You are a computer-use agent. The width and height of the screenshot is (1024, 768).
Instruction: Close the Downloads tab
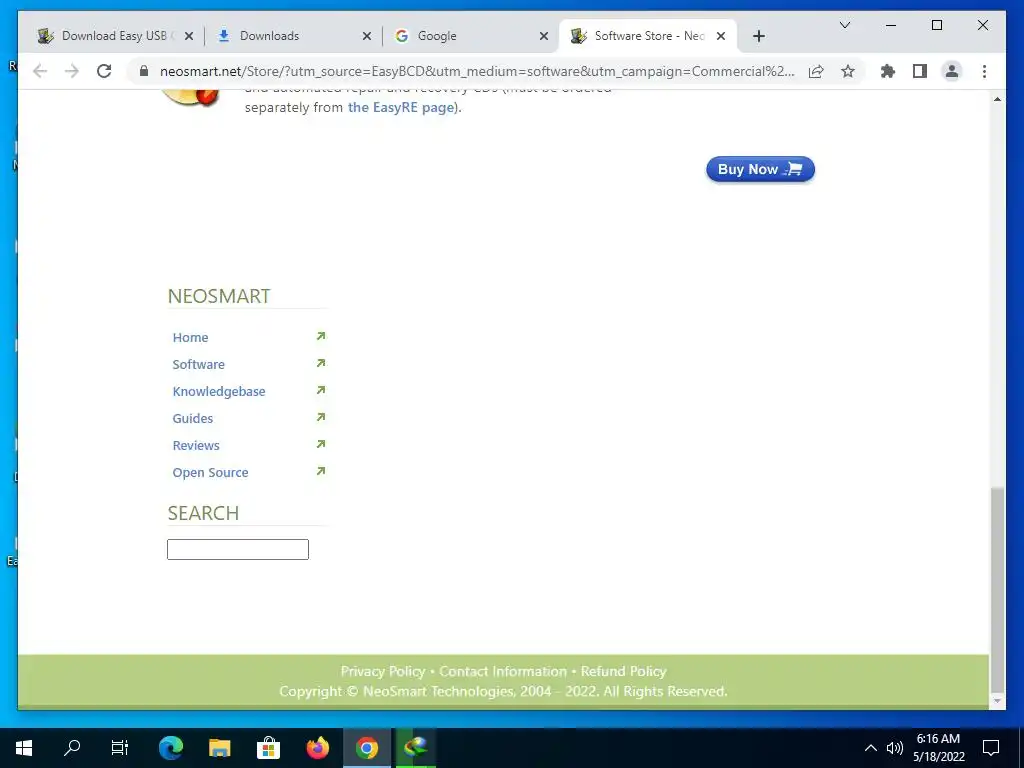[x=366, y=36]
